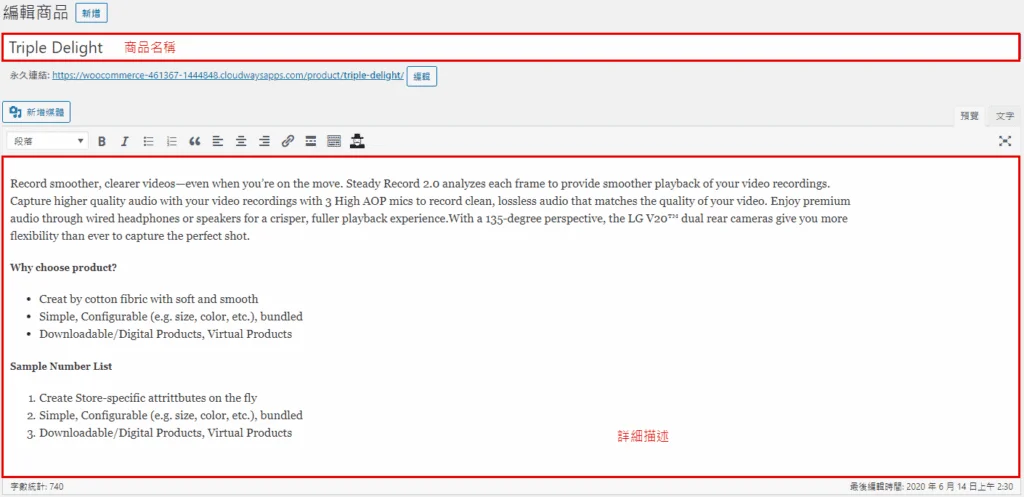Click the permalink 編輯 button

(x=422, y=76)
